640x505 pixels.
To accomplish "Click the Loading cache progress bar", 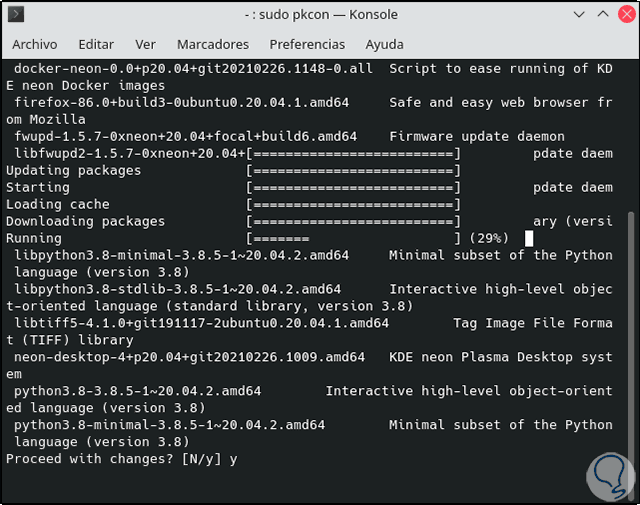I will [x=354, y=204].
